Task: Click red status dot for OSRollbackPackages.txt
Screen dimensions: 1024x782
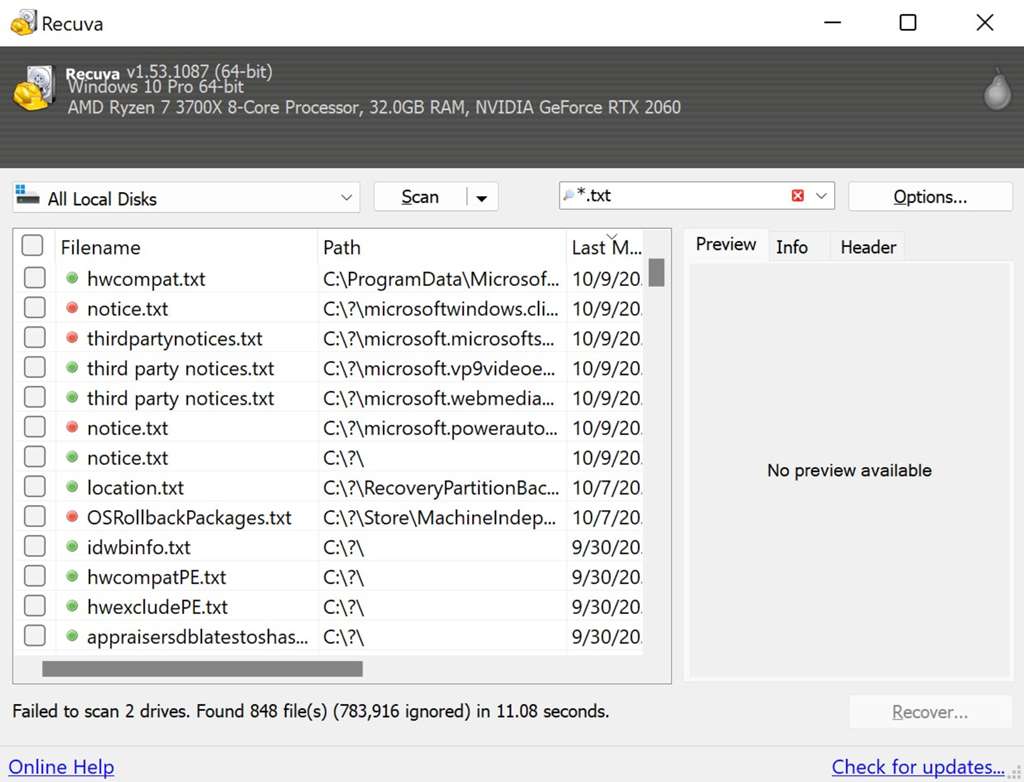Action: coord(72,517)
